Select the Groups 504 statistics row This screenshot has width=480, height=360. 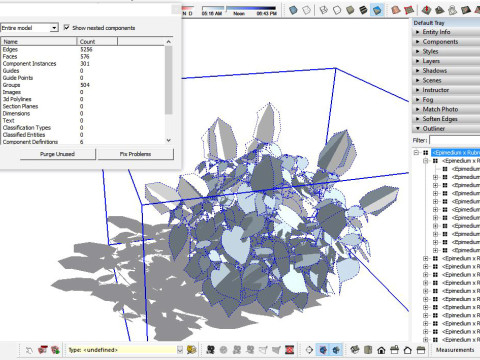coord(83,85)
